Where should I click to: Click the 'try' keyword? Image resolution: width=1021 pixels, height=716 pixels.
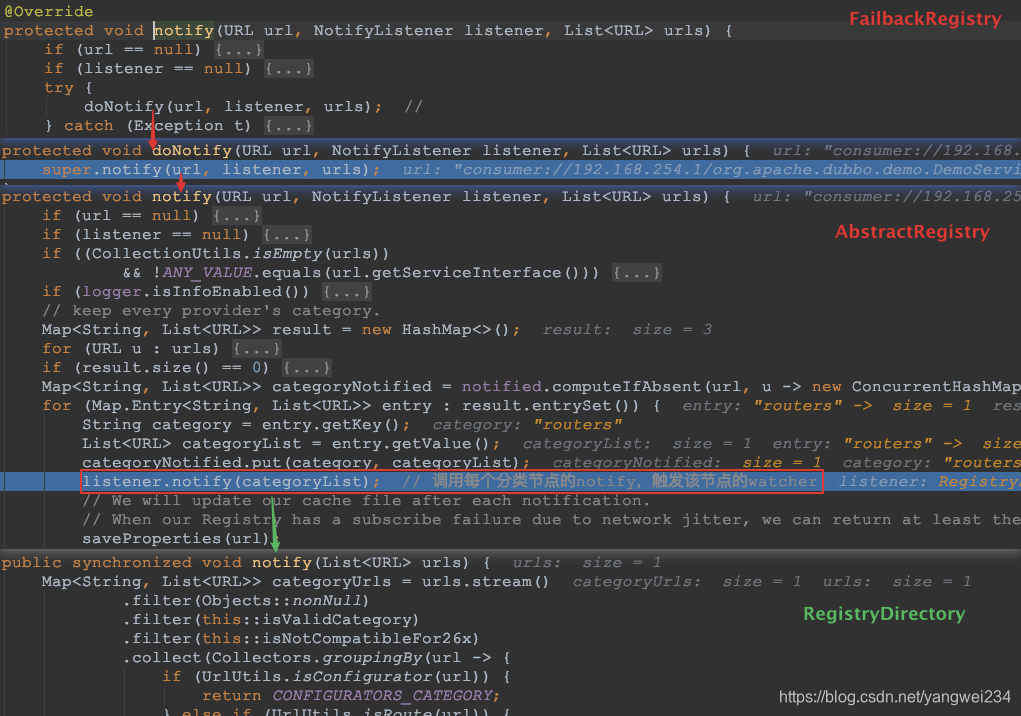(x=59, y=87)
